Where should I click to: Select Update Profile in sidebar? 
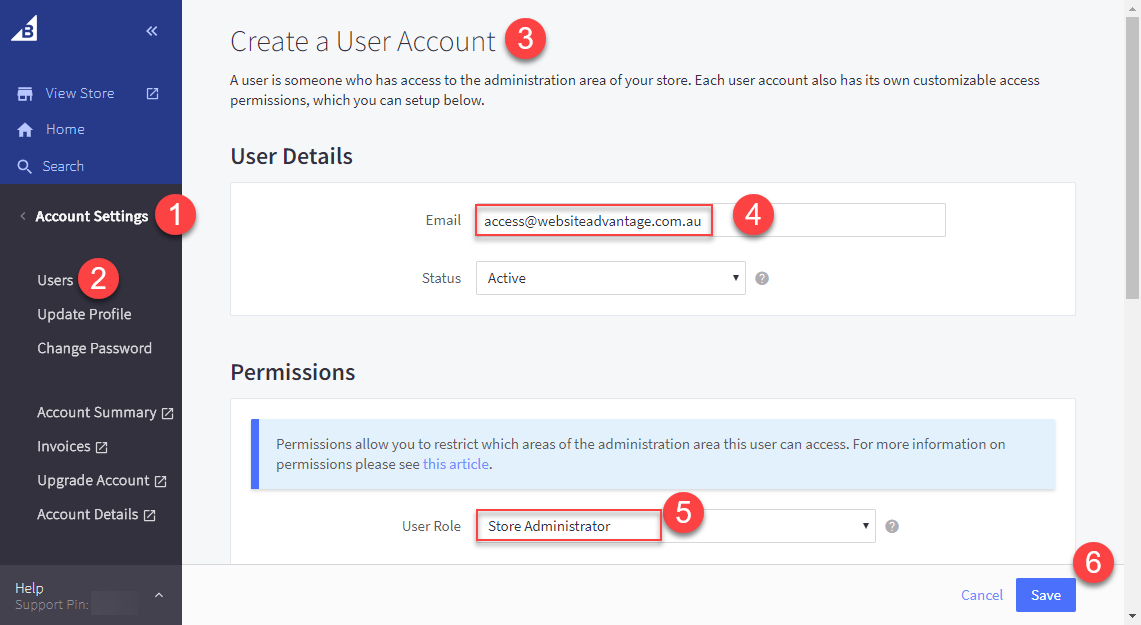pyautogui.click(x=84, y=314)
